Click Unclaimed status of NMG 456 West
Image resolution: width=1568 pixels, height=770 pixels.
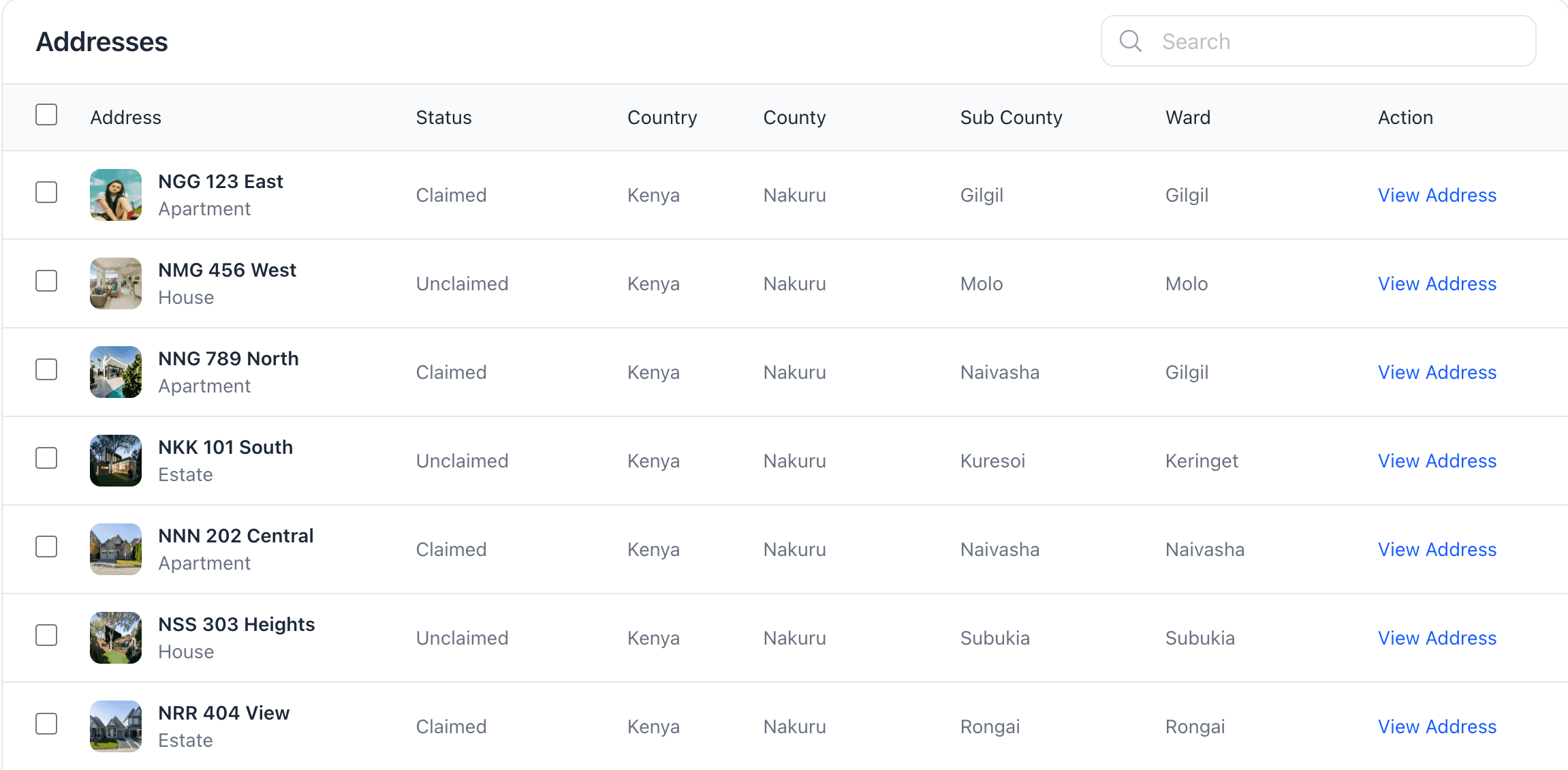462,284
